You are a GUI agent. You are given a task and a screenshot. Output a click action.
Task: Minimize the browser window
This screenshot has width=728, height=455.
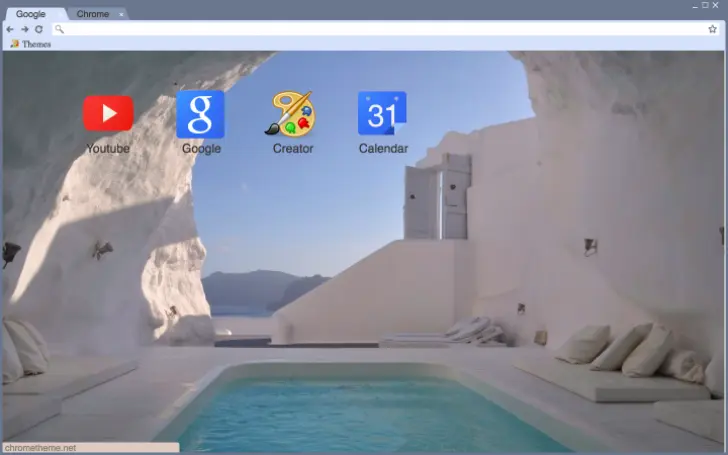coord(693,6)
